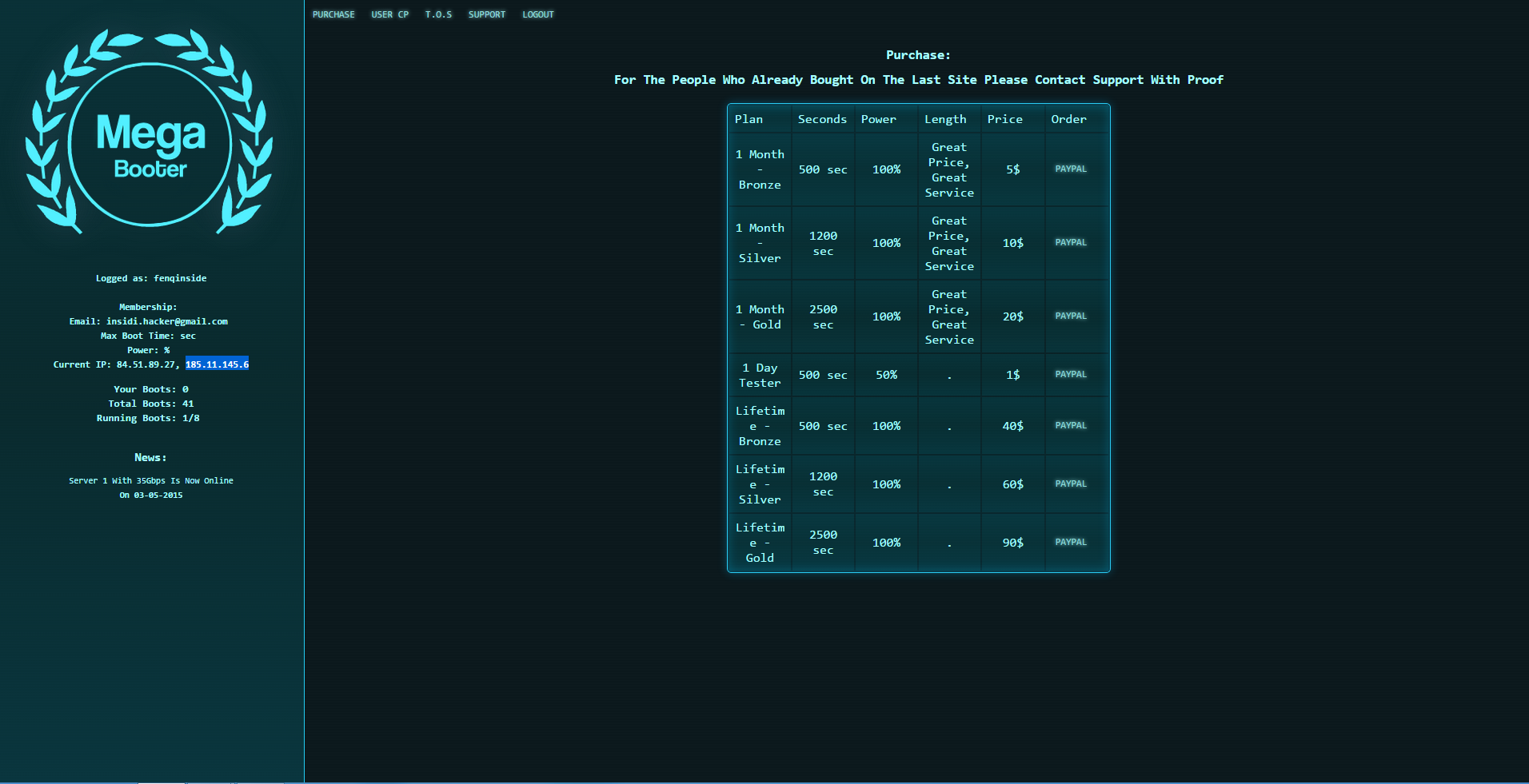Click PAYPAL in the Lifetime Gold row
Screen dimensions: 1529x784
click(x=1070, y=543)
